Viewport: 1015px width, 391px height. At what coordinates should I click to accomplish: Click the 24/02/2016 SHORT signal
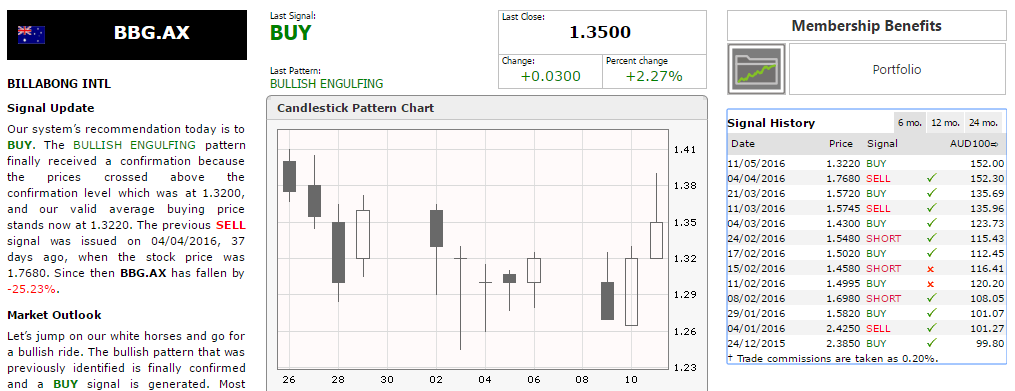[884, 238]
